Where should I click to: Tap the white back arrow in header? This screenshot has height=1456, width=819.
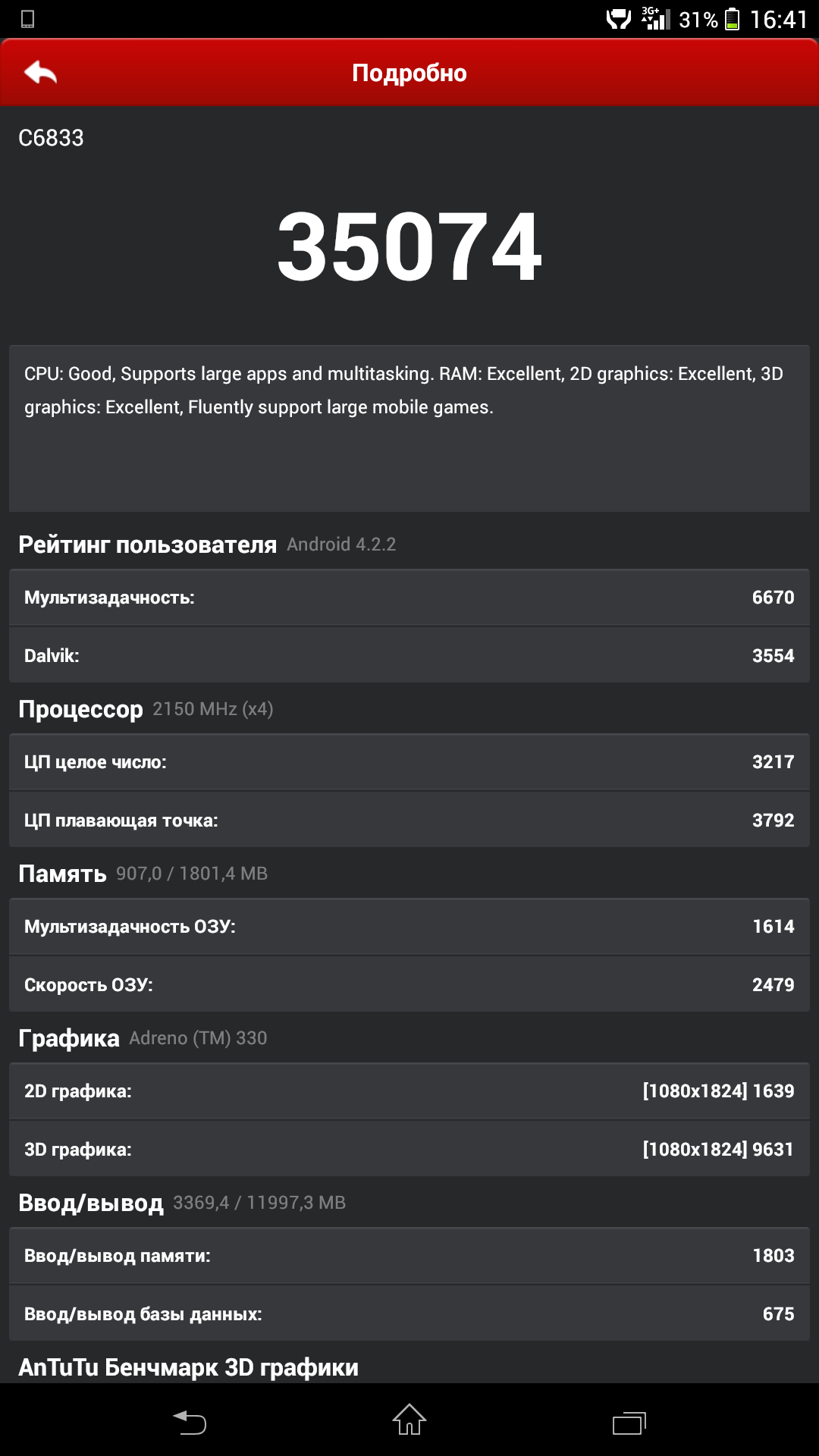click(41, 73)
